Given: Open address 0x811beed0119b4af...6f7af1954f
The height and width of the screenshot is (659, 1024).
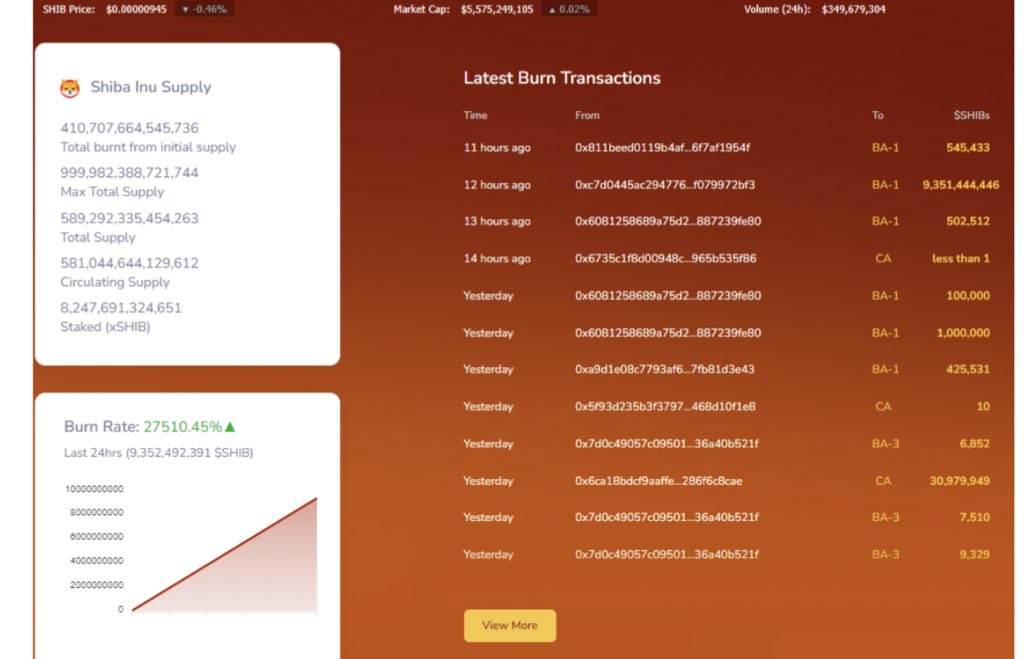Looking at the screenshot, I should 662,148.
